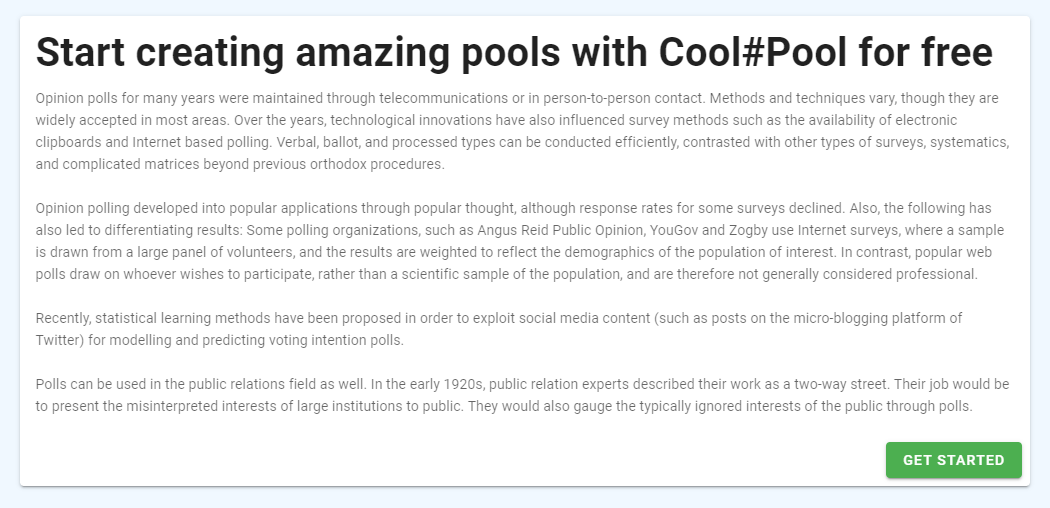This screenshot has height=508, width=1050.
Task: Click the phrase "two-way street"
Action: pos(809,384)
